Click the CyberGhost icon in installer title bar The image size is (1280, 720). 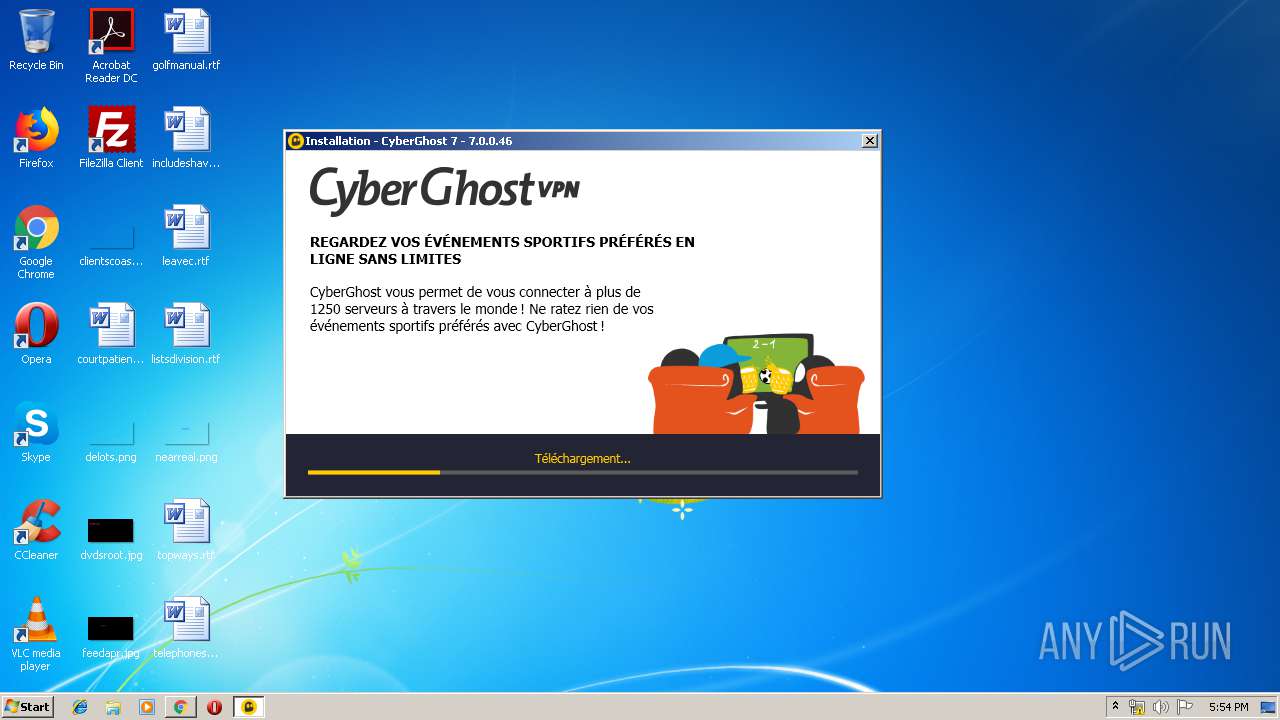pyautogui.click(x=296, y=141)
